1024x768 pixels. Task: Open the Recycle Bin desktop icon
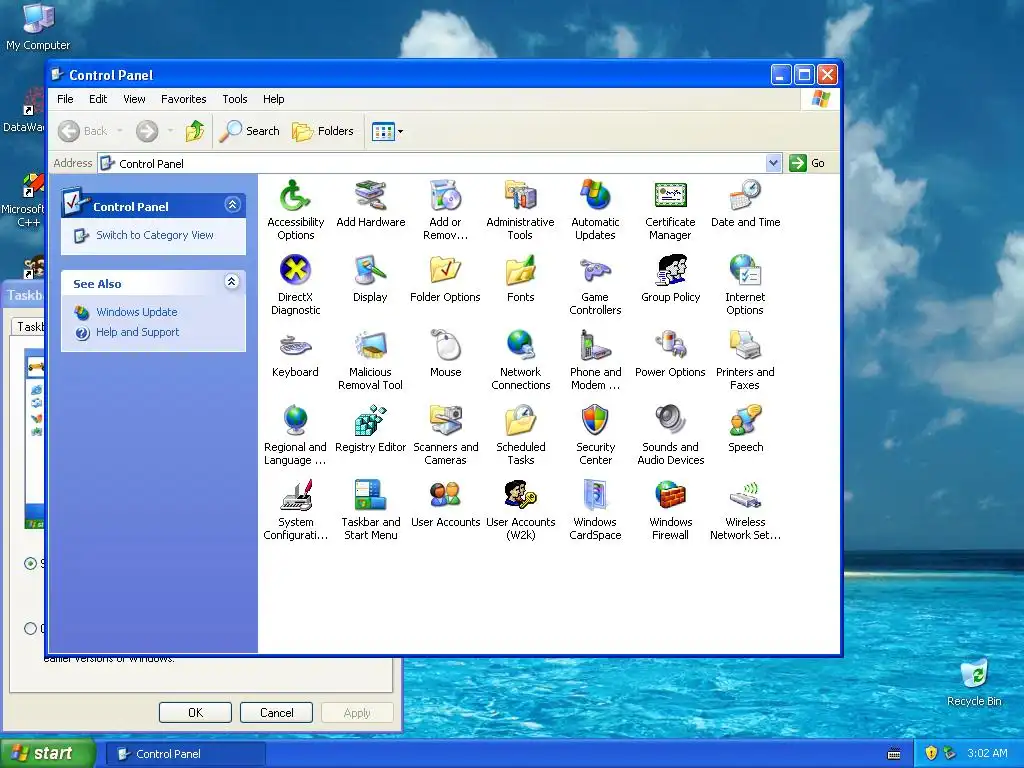974,682
